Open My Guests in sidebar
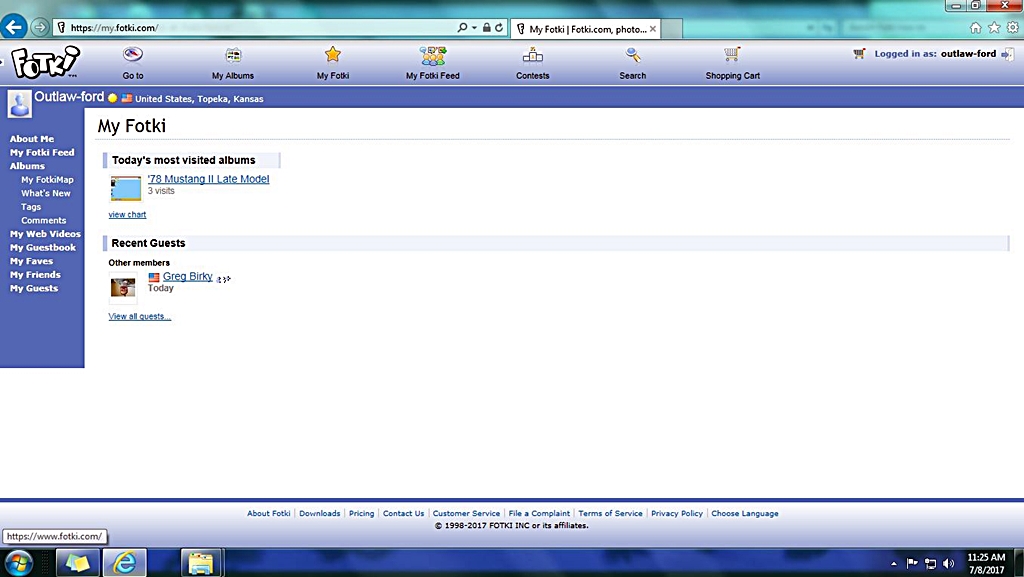 tap(33, 288)
